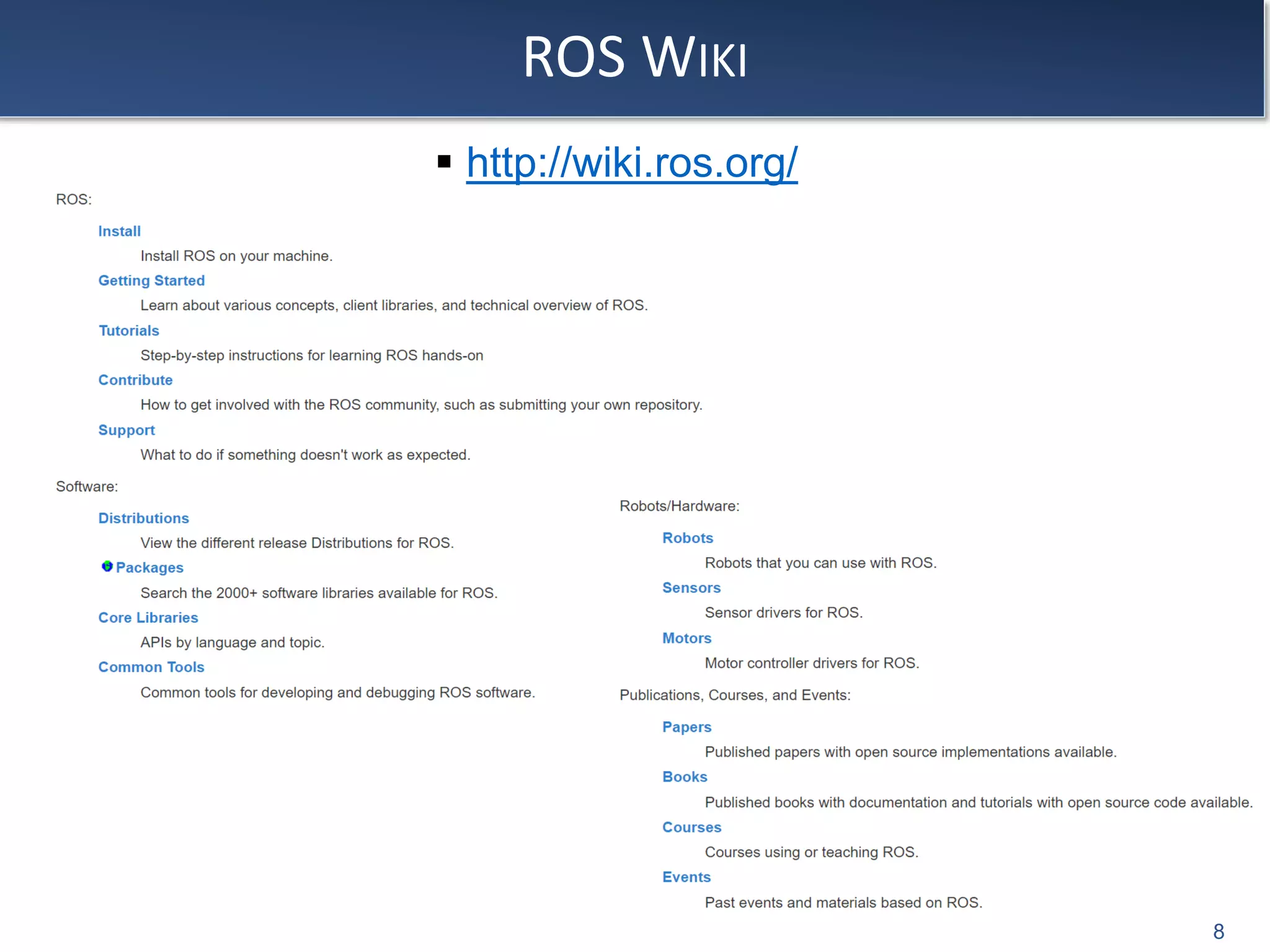Click 'Courses using or teaching ROS.' text
The width and height of the screenshot is (1270, 952).
(x=811, y=852)
